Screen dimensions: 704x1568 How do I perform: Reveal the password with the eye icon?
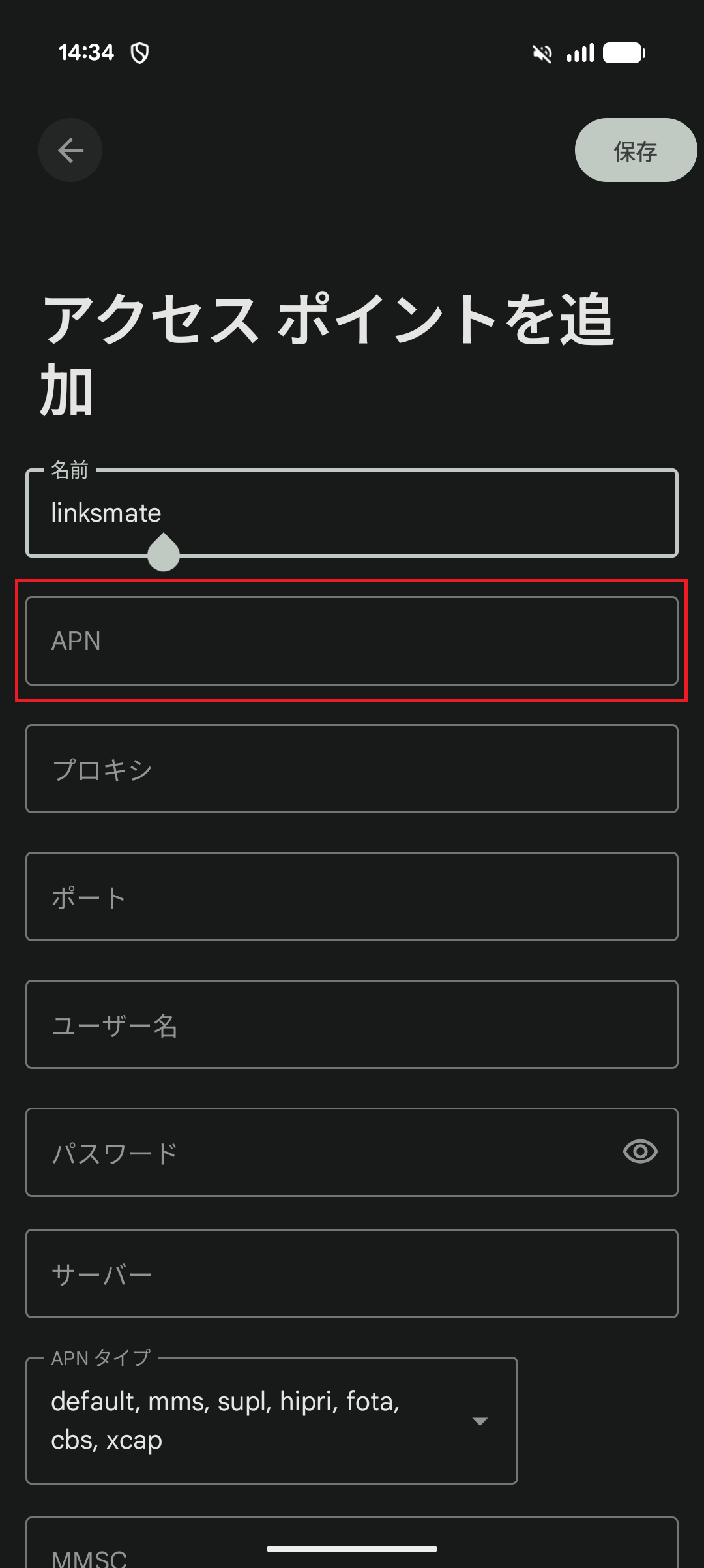tap(639, 1152)
